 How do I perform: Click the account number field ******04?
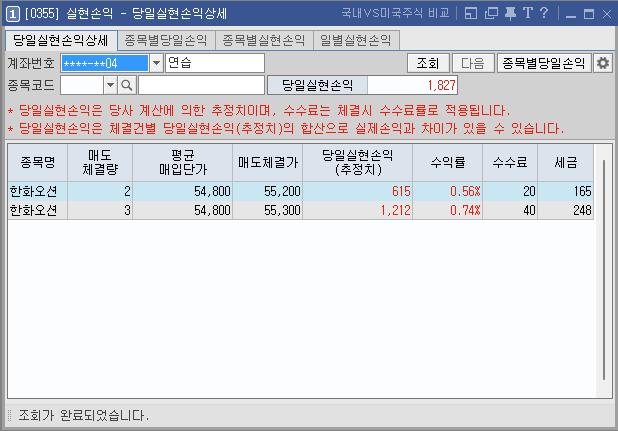[x=104, y=63]
